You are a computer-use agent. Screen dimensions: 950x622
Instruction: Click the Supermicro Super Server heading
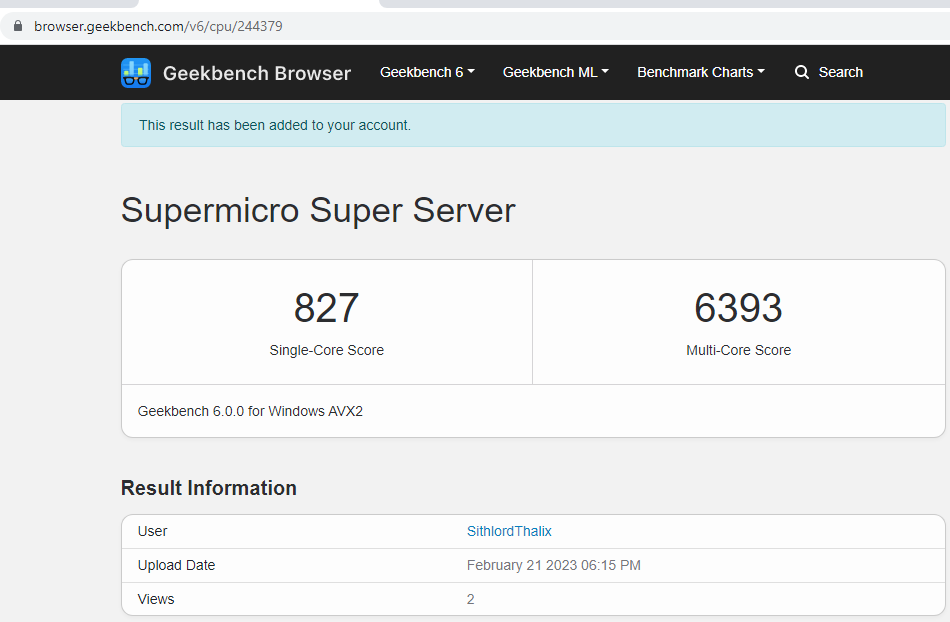click(x=318, y=210)
